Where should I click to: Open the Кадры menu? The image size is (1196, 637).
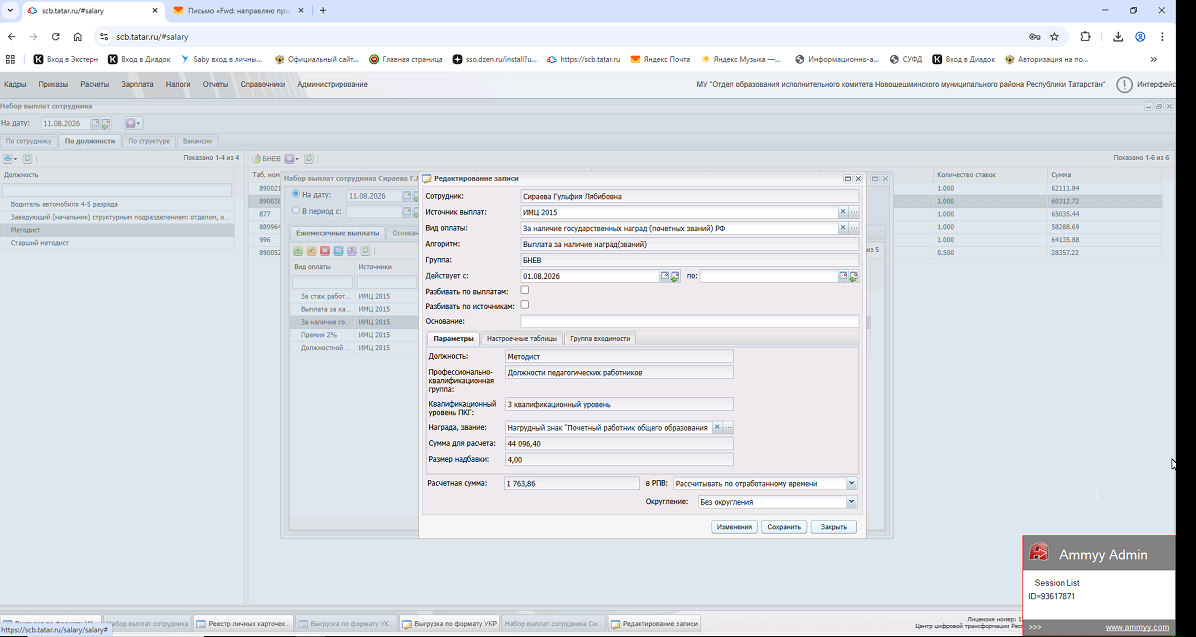[x=15, y=85]
